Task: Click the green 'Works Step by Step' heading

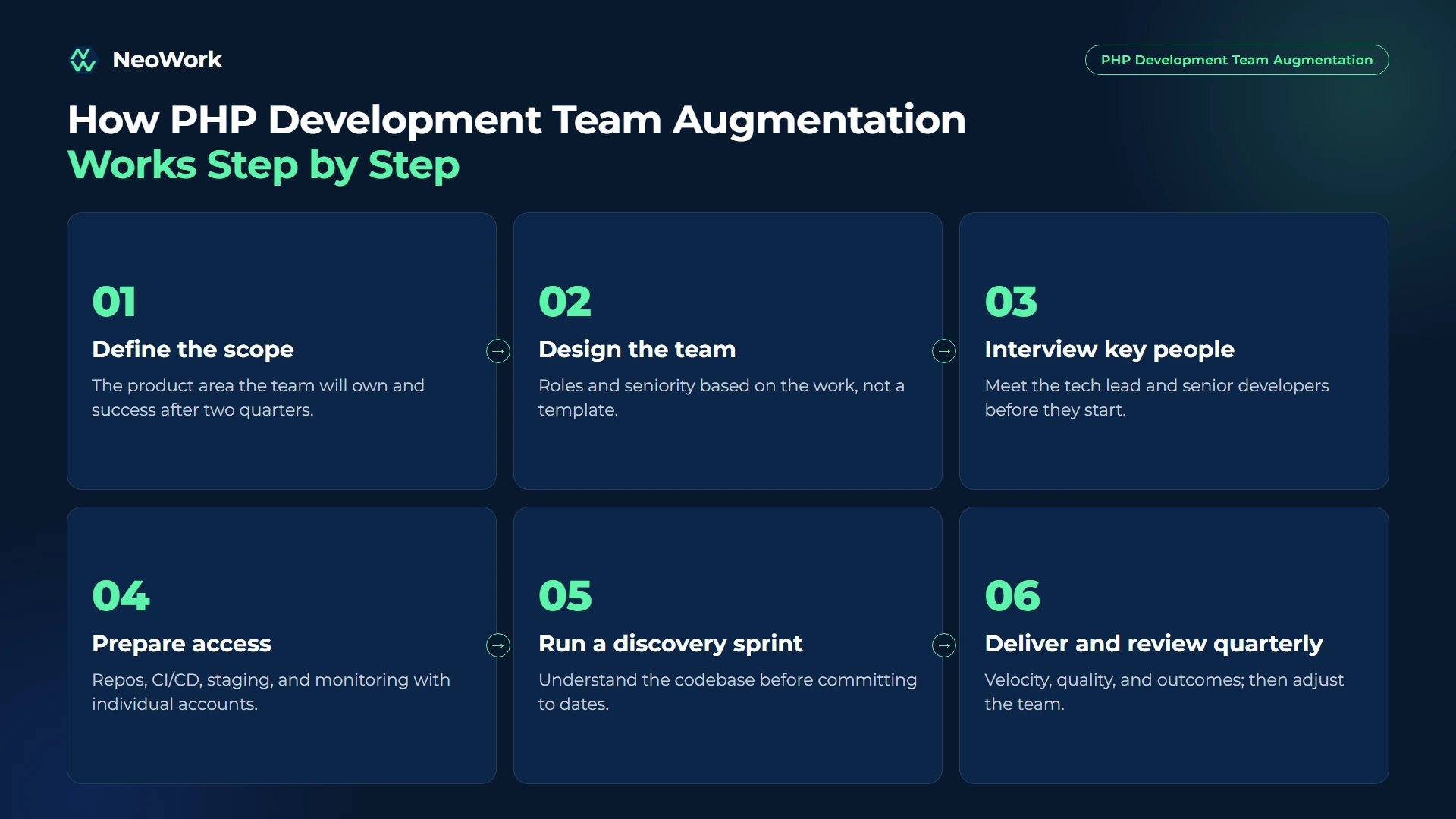Action: coord(263,166)
